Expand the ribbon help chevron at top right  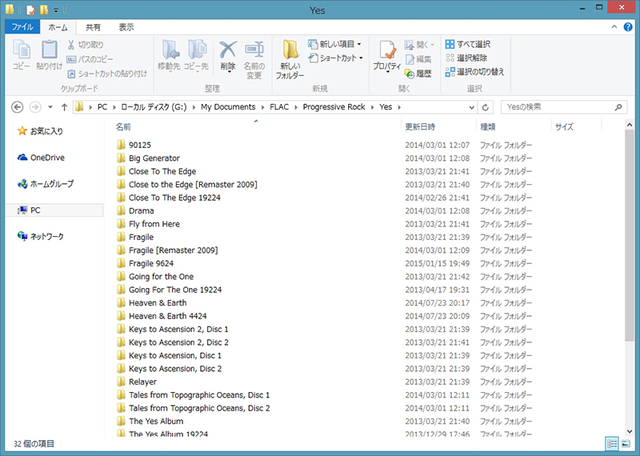616,28
